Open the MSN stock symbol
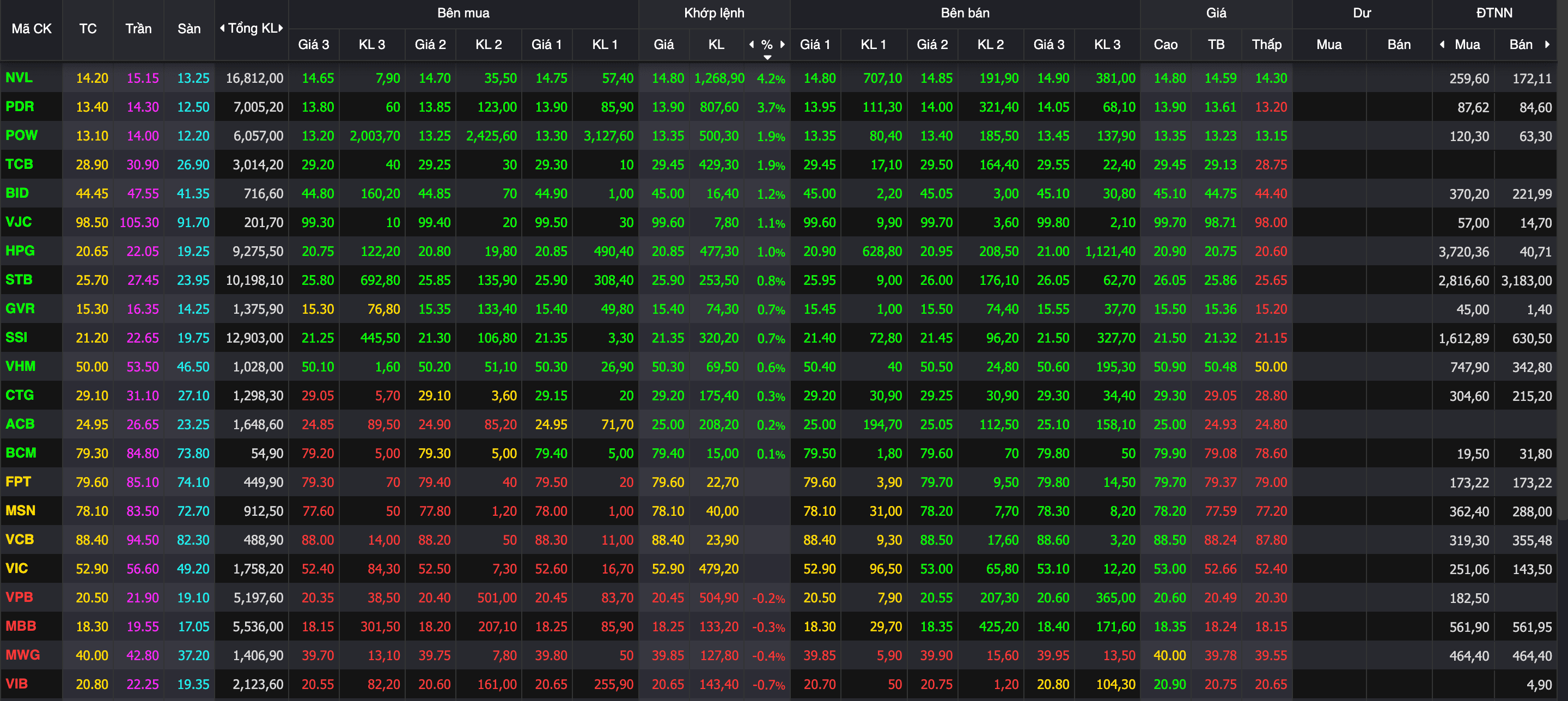1568x701 pixels. click(20, 510)
